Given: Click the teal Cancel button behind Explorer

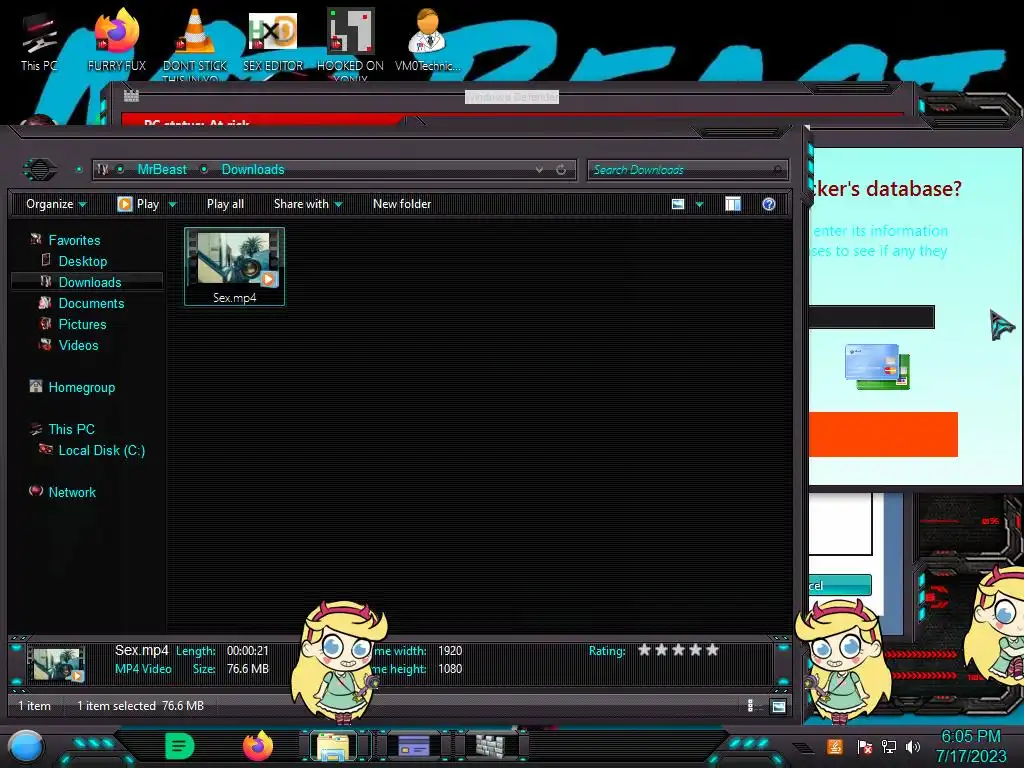Looking at the screenshot, I should click(840, 585).
